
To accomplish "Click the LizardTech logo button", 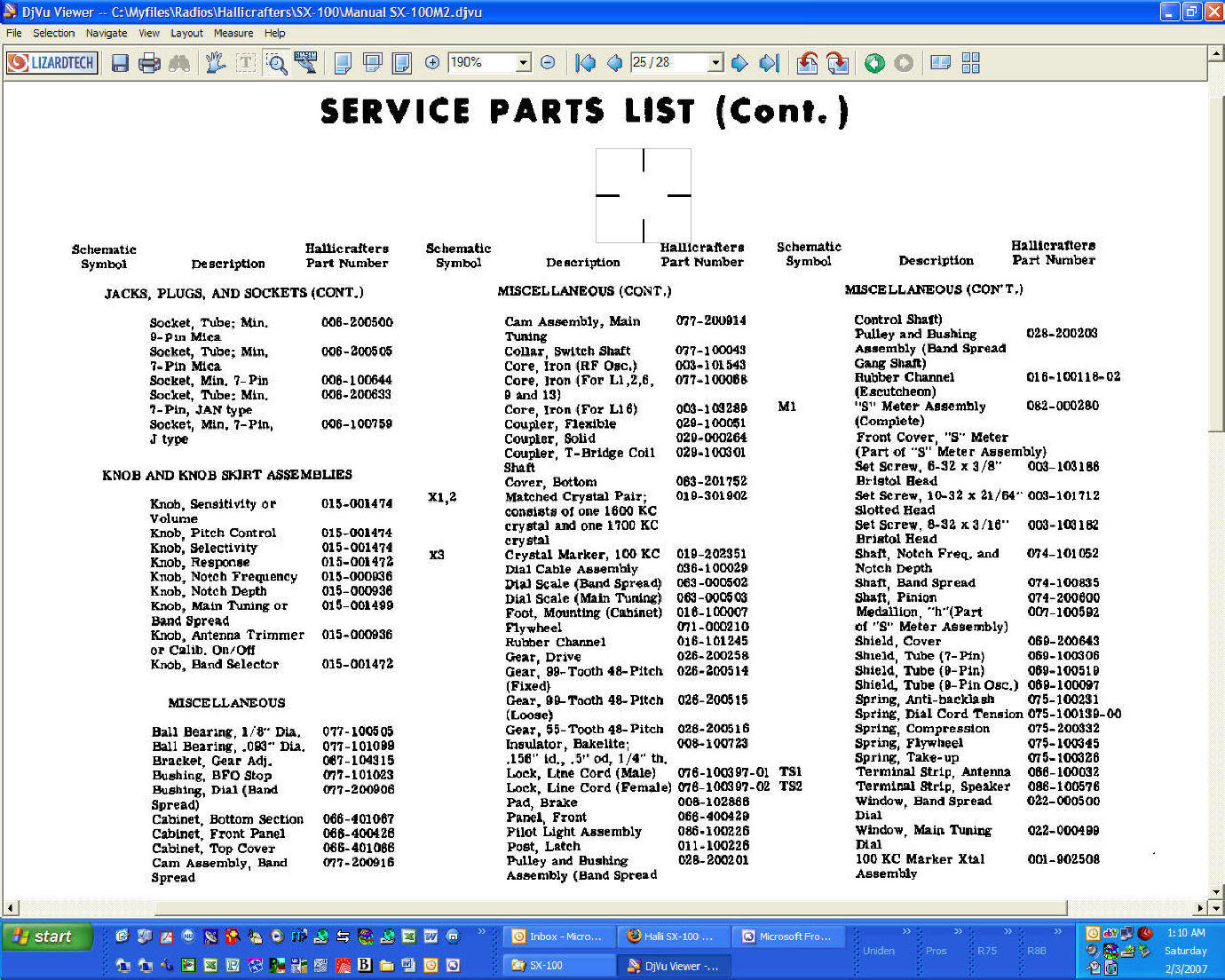I will point(51,63).
